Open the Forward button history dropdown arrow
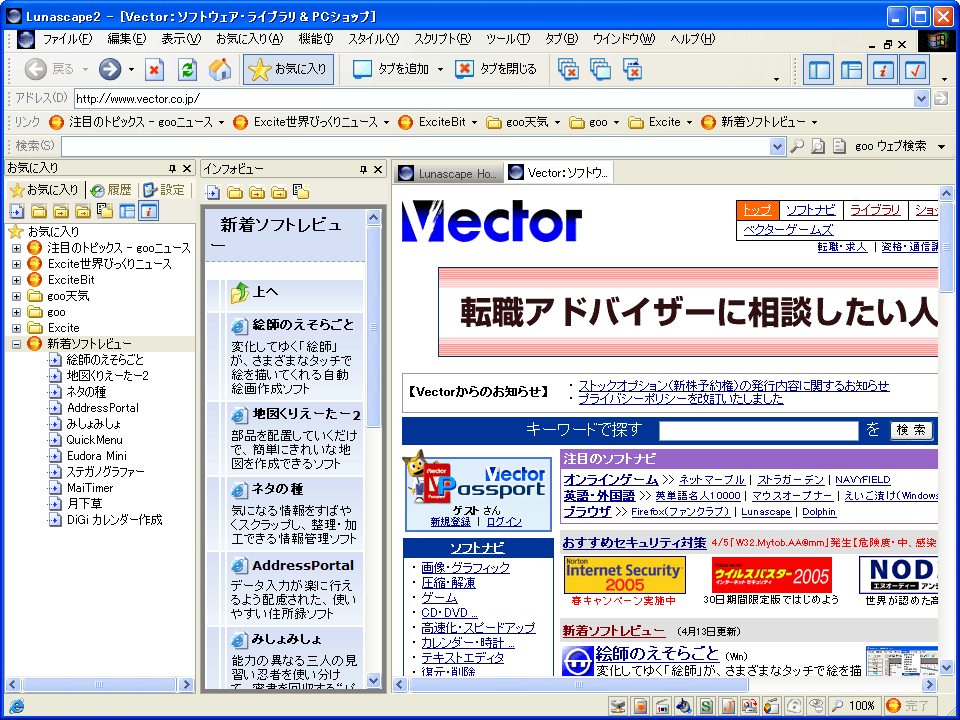 (x=131, y=70)
